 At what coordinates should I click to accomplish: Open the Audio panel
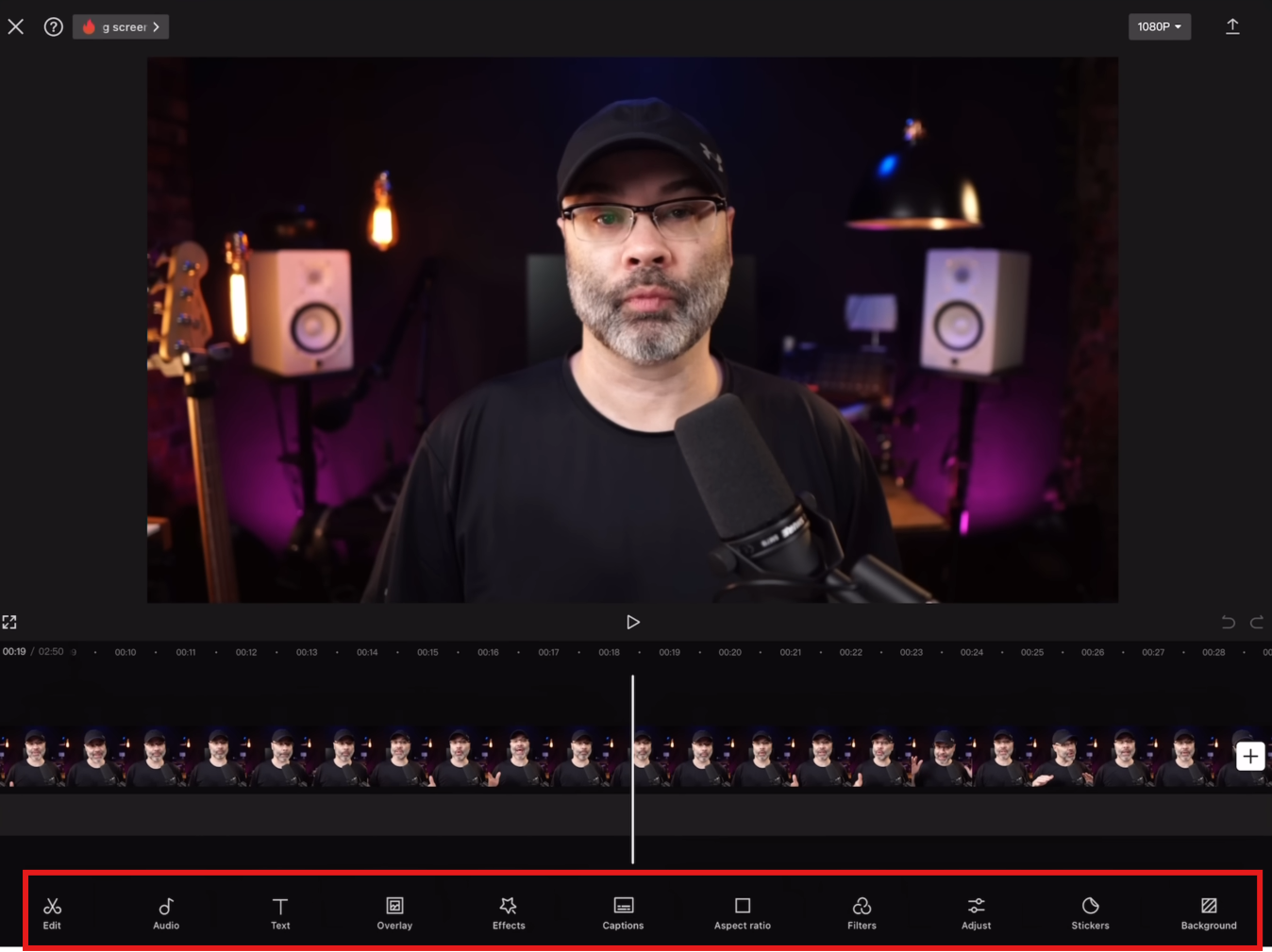point(166,910)
